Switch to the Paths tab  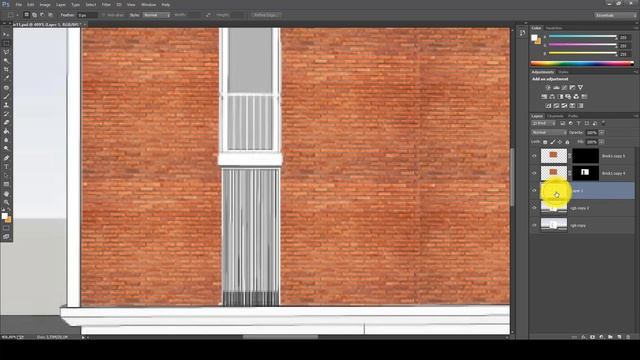[573, 116]
